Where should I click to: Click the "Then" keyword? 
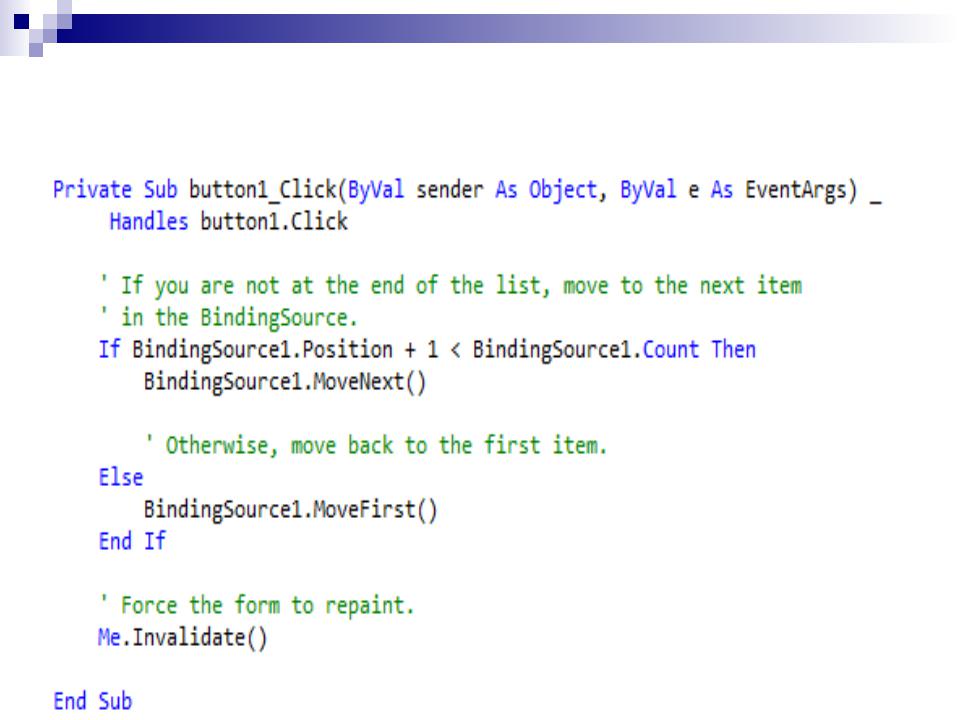(x=733, y=350)
